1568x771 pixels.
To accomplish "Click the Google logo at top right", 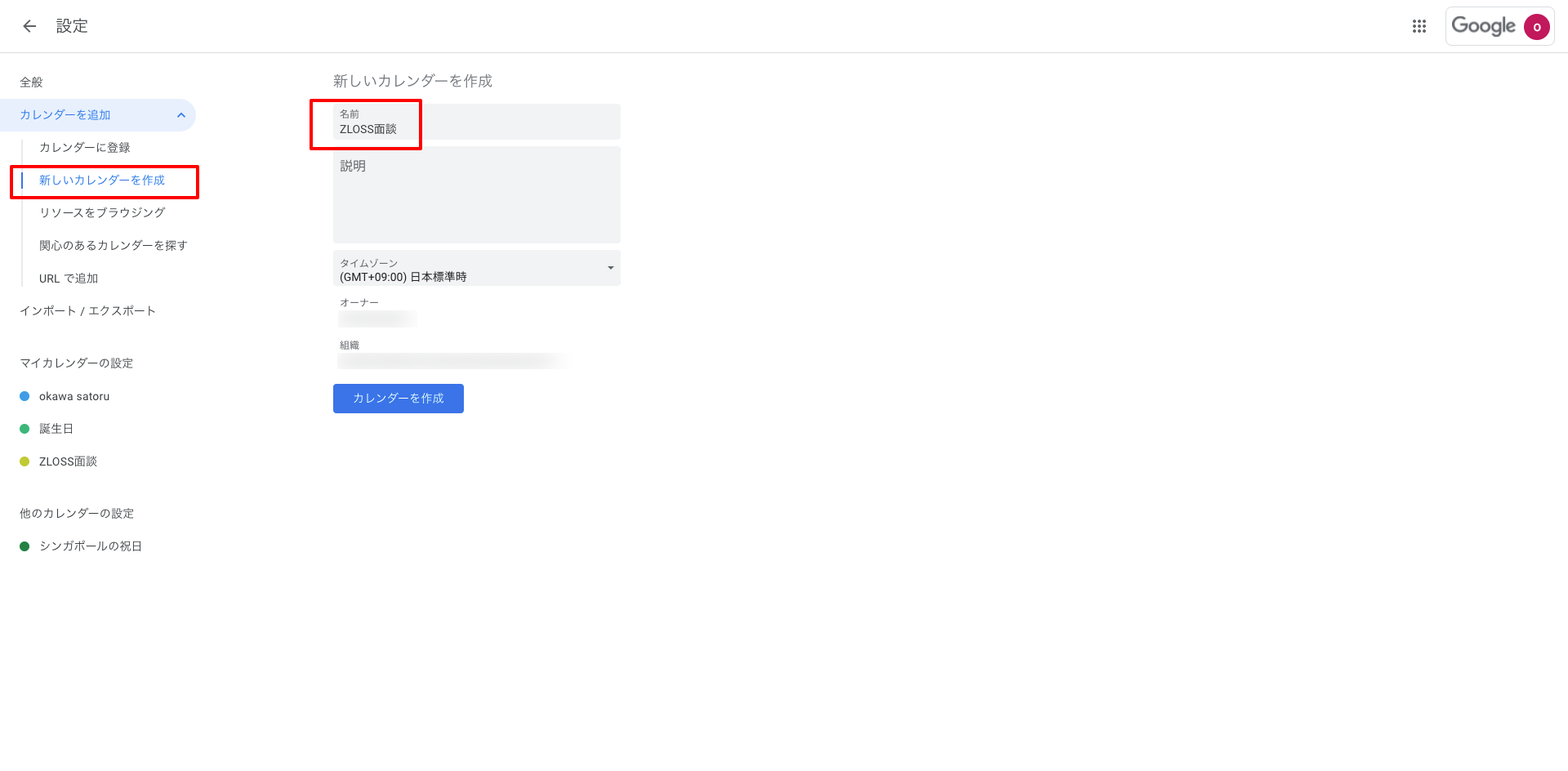I will click(x=1483, y=26).
